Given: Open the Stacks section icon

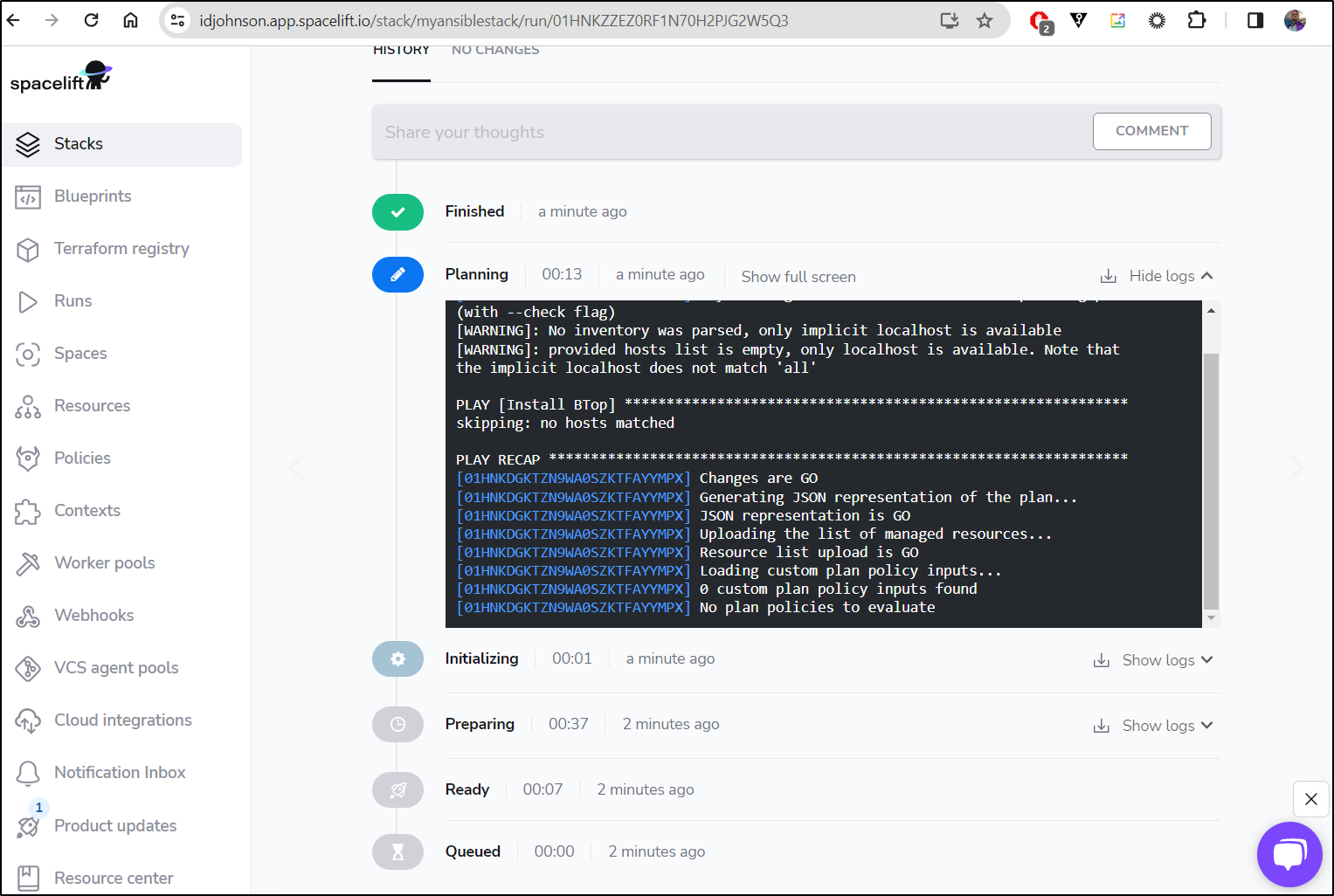Looking at the screenshot, I should click(x=28, y=144).
